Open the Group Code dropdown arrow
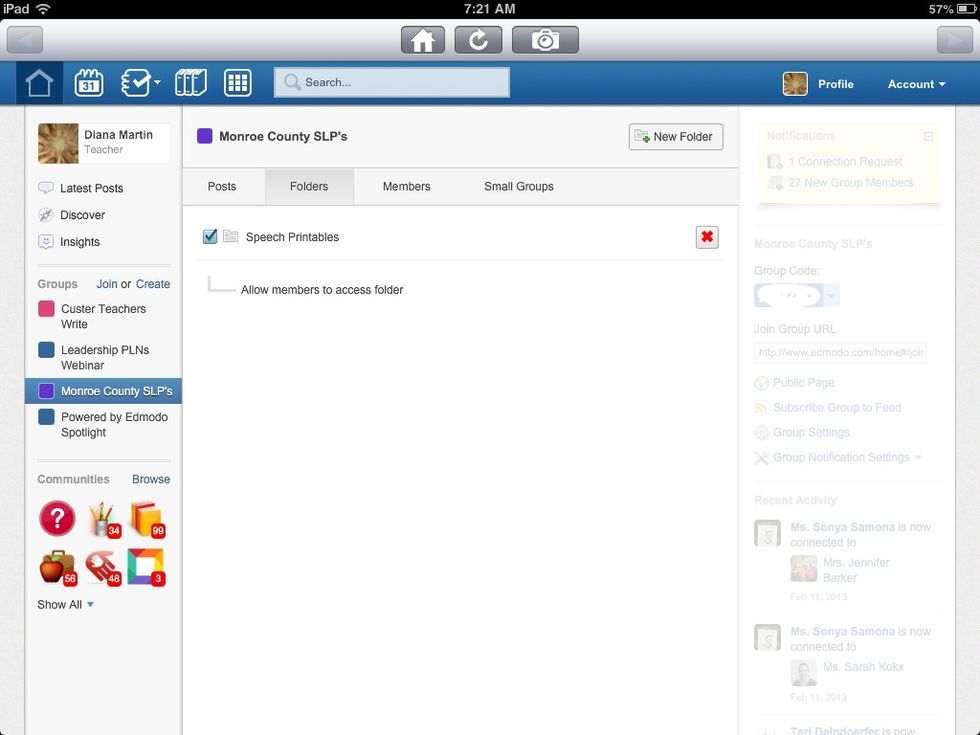The image size is (980, 735). click(x=831, y=295)
